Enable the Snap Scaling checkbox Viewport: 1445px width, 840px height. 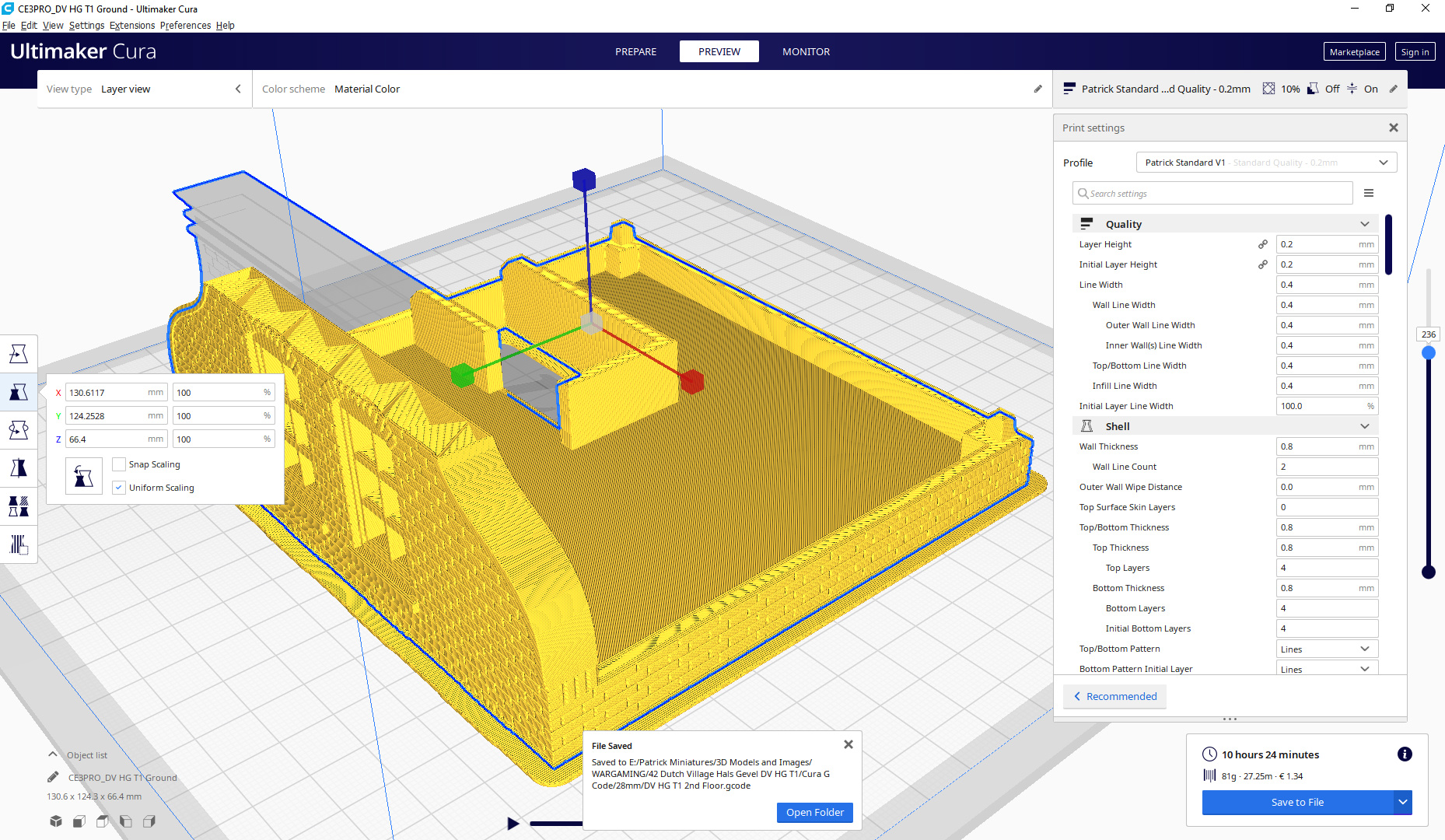119,464
